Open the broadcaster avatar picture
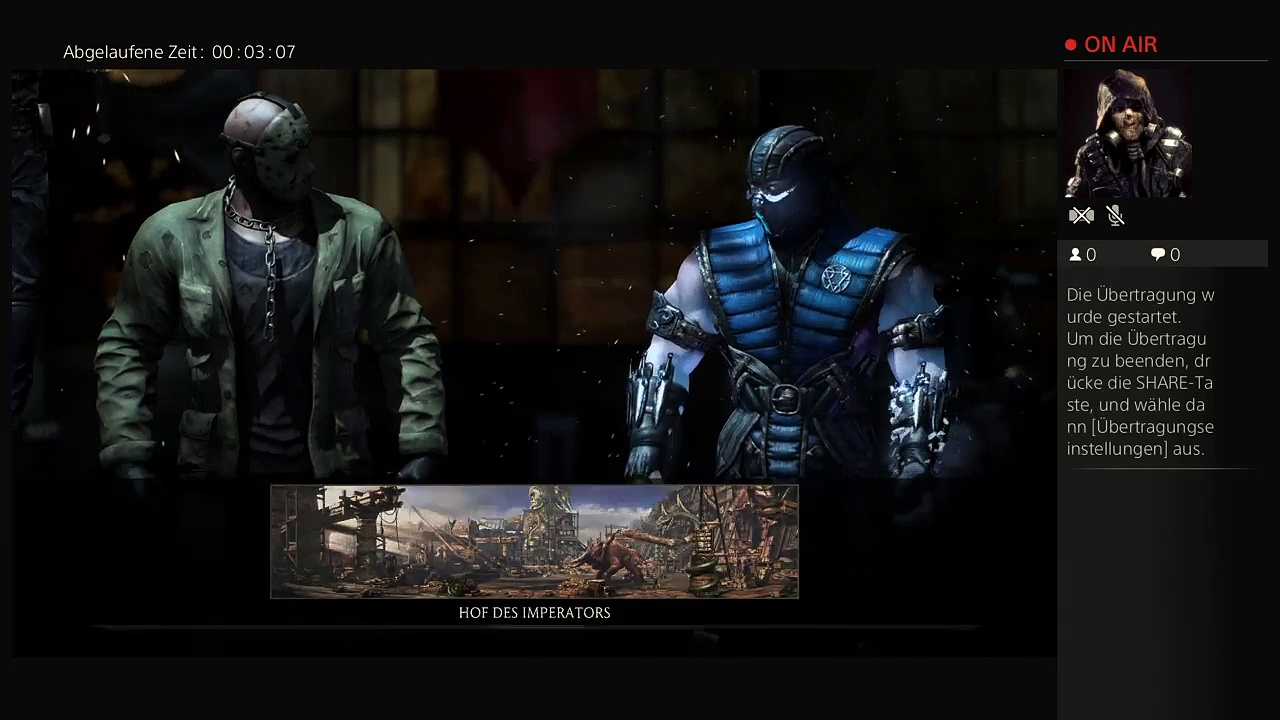This screenshot has height=720, width=1280. point(1128,134)
